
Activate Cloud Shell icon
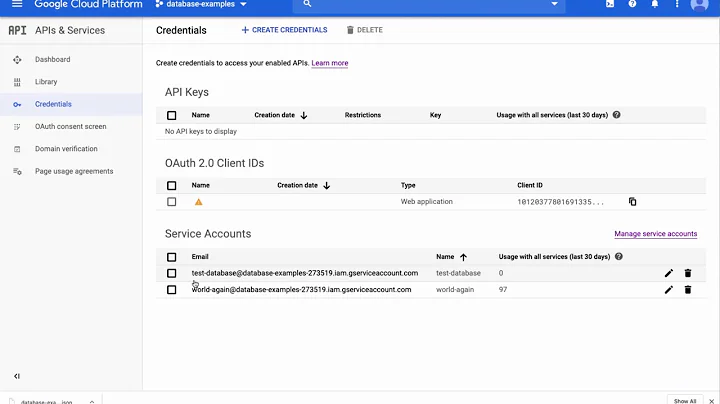click(x=610, y=4)
